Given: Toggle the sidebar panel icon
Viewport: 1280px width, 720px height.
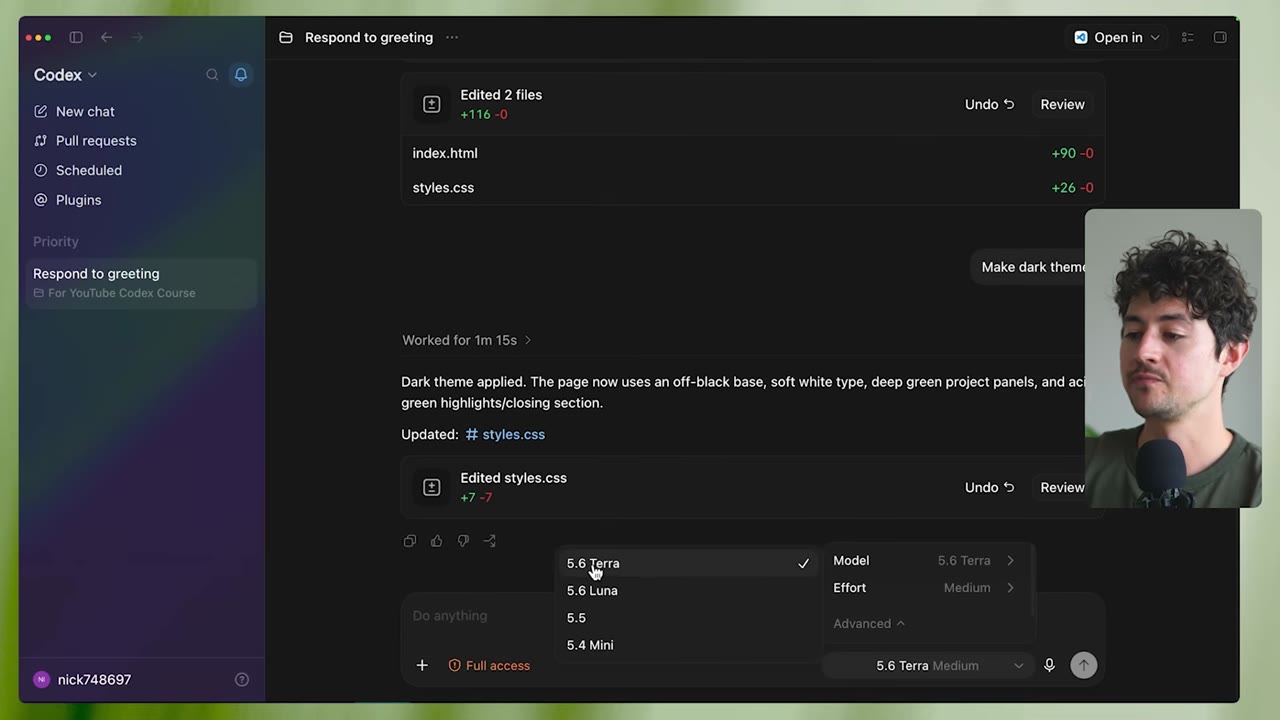Looking at the screenshot, I should [x=76, y=38].
